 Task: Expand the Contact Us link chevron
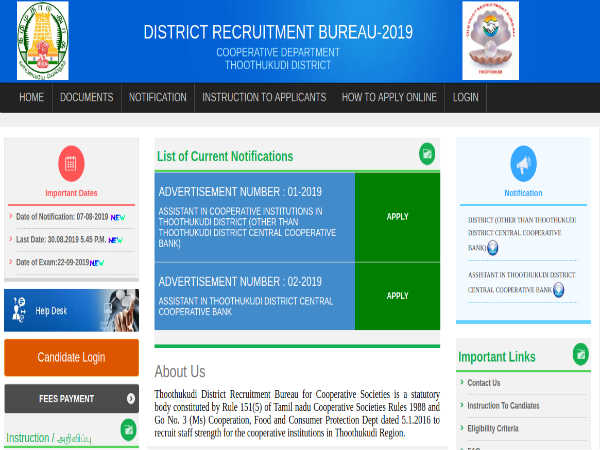(462, 383)
